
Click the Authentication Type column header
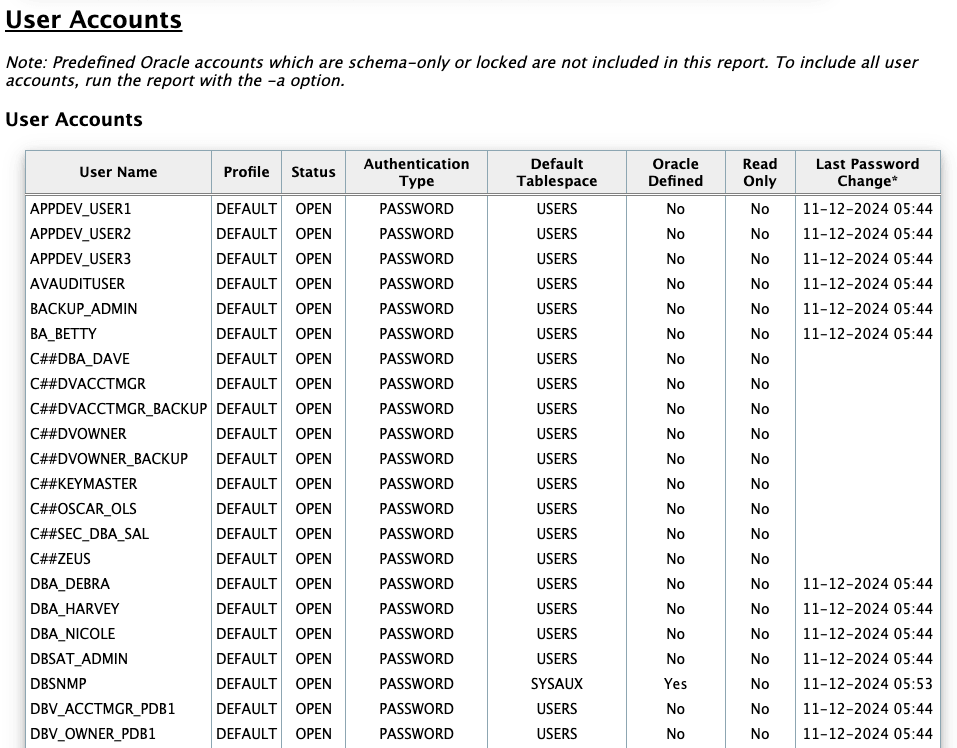(x=416, y=172)
